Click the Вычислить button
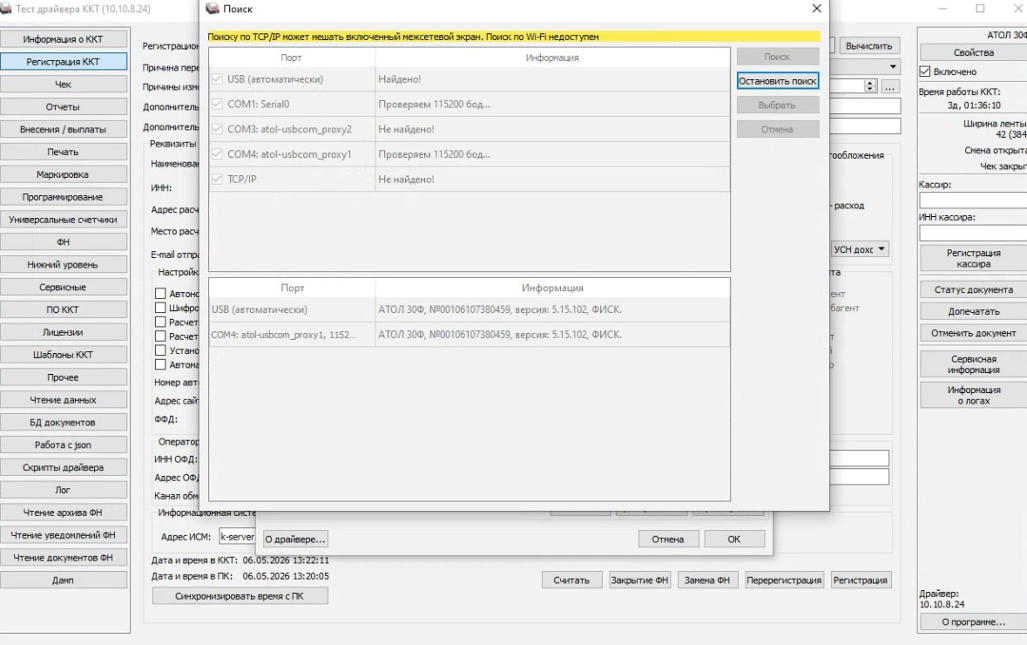1027x645 pixels. click(x=869, y=46)
